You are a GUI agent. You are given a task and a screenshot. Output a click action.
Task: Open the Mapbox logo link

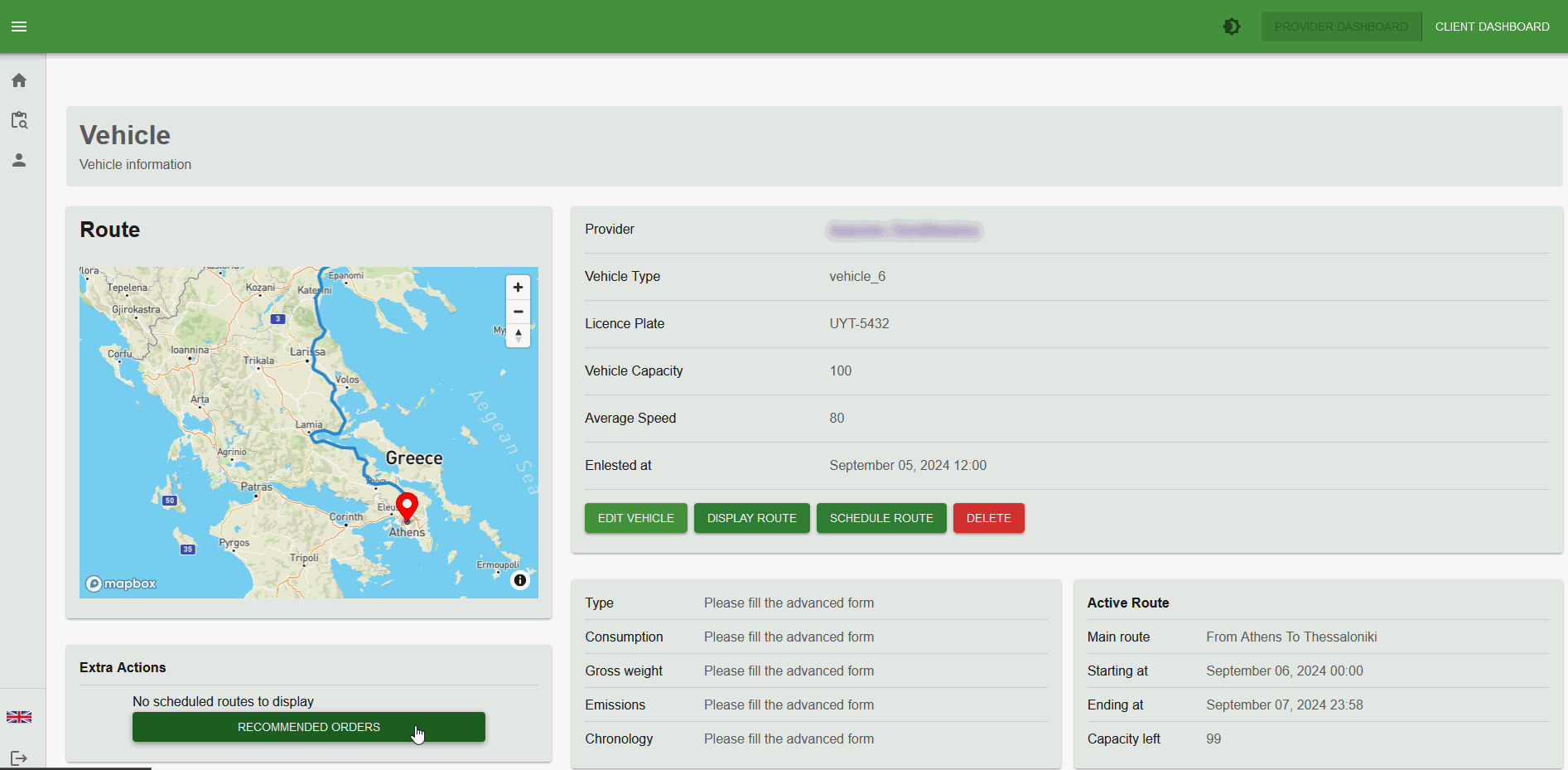pyautogui.click(x=121, y=584)
